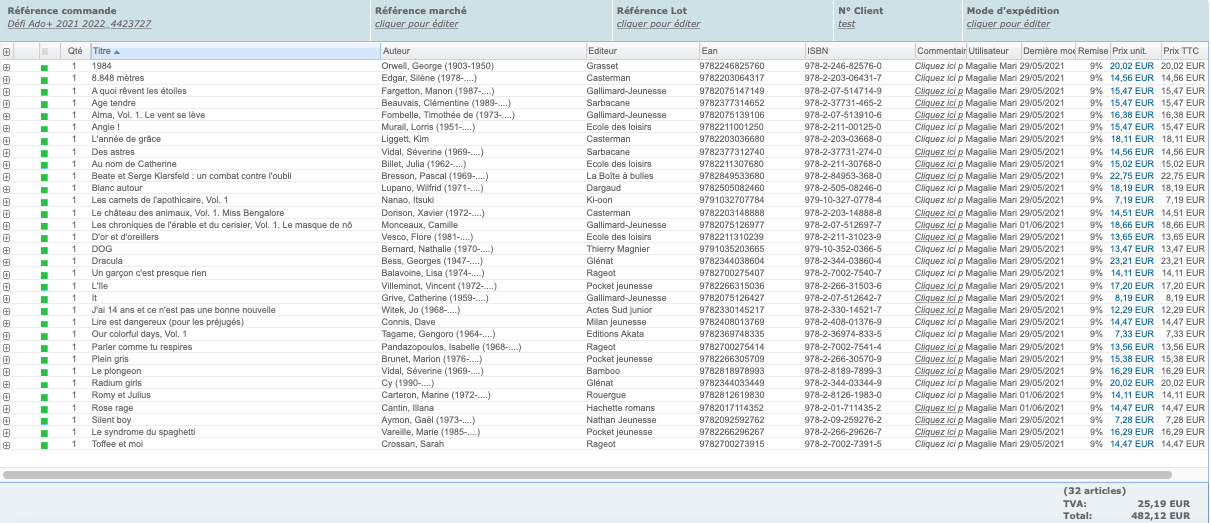The width and height of the screenshot is (1211, 523).
Task: Edit the Référence Lot link
Action: [x=658, y=24]
